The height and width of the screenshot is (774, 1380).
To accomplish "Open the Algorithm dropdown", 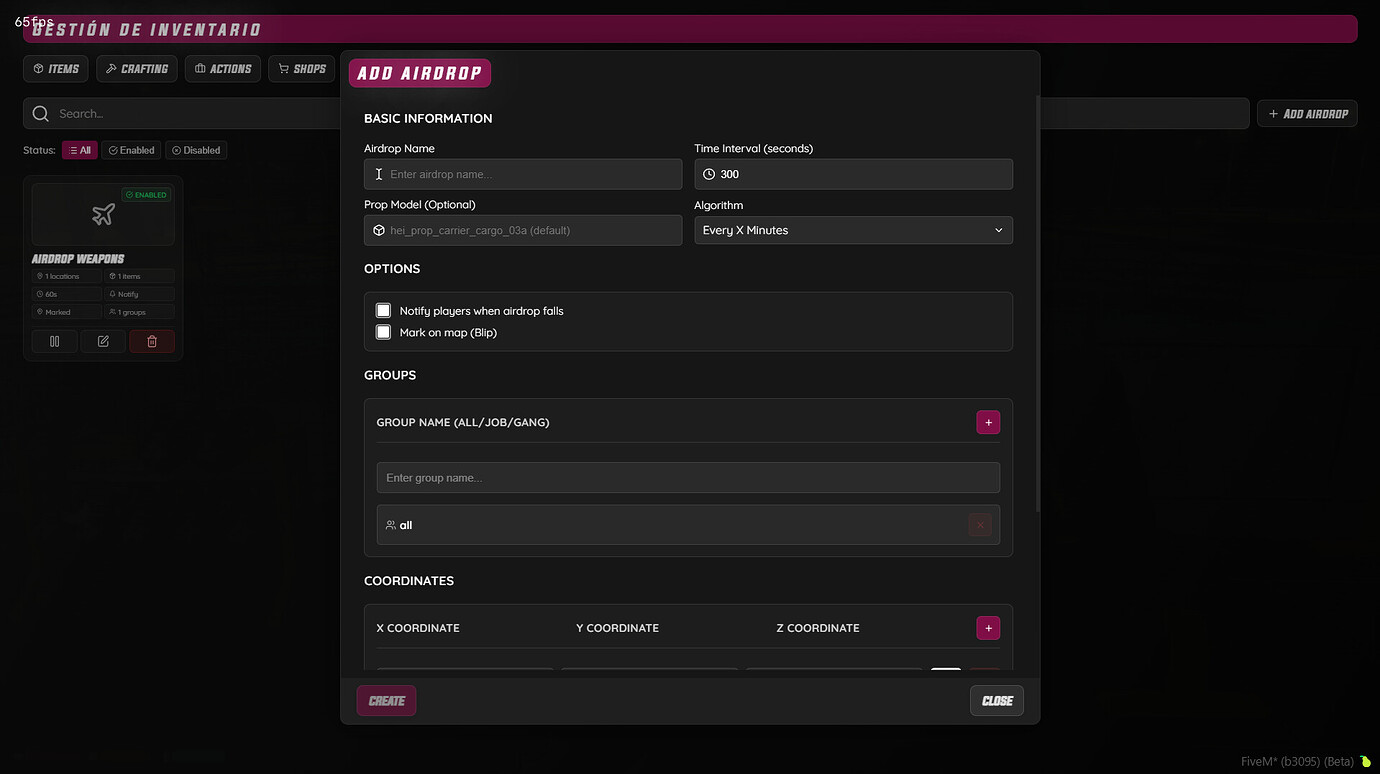I will [x=853, y=230].
